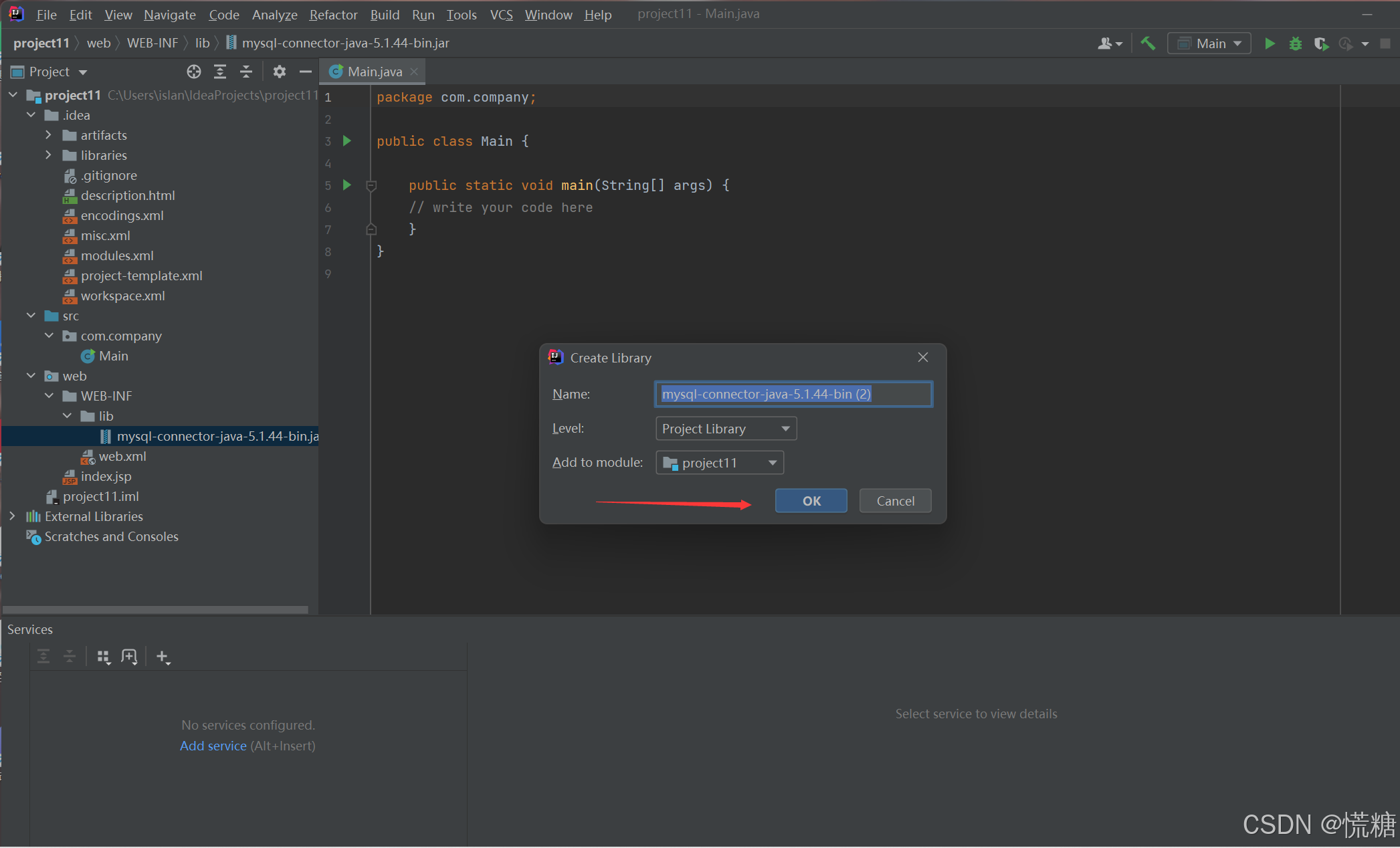1400x848 pixels.
Task: Click run gutter icon beside main method
Action: [346, 185]
